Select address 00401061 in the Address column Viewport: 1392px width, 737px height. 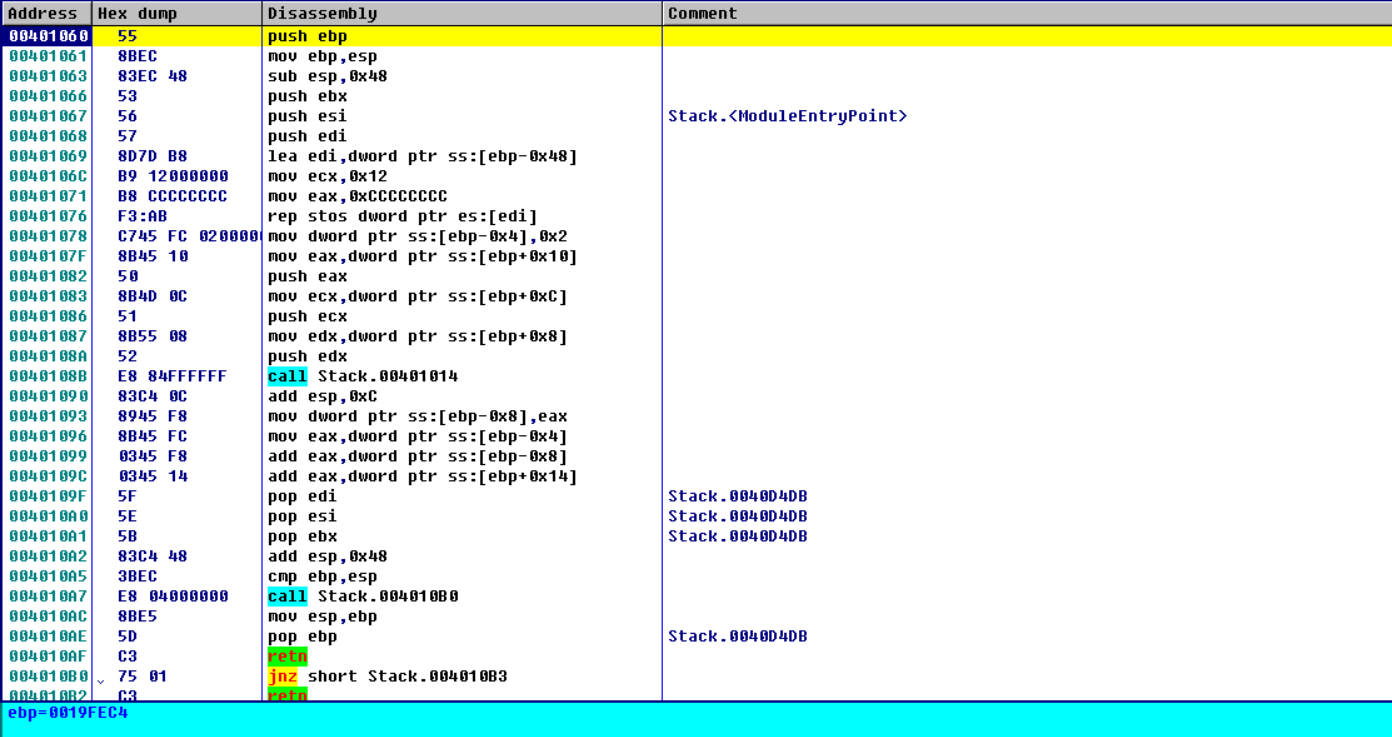click(48, 56)
